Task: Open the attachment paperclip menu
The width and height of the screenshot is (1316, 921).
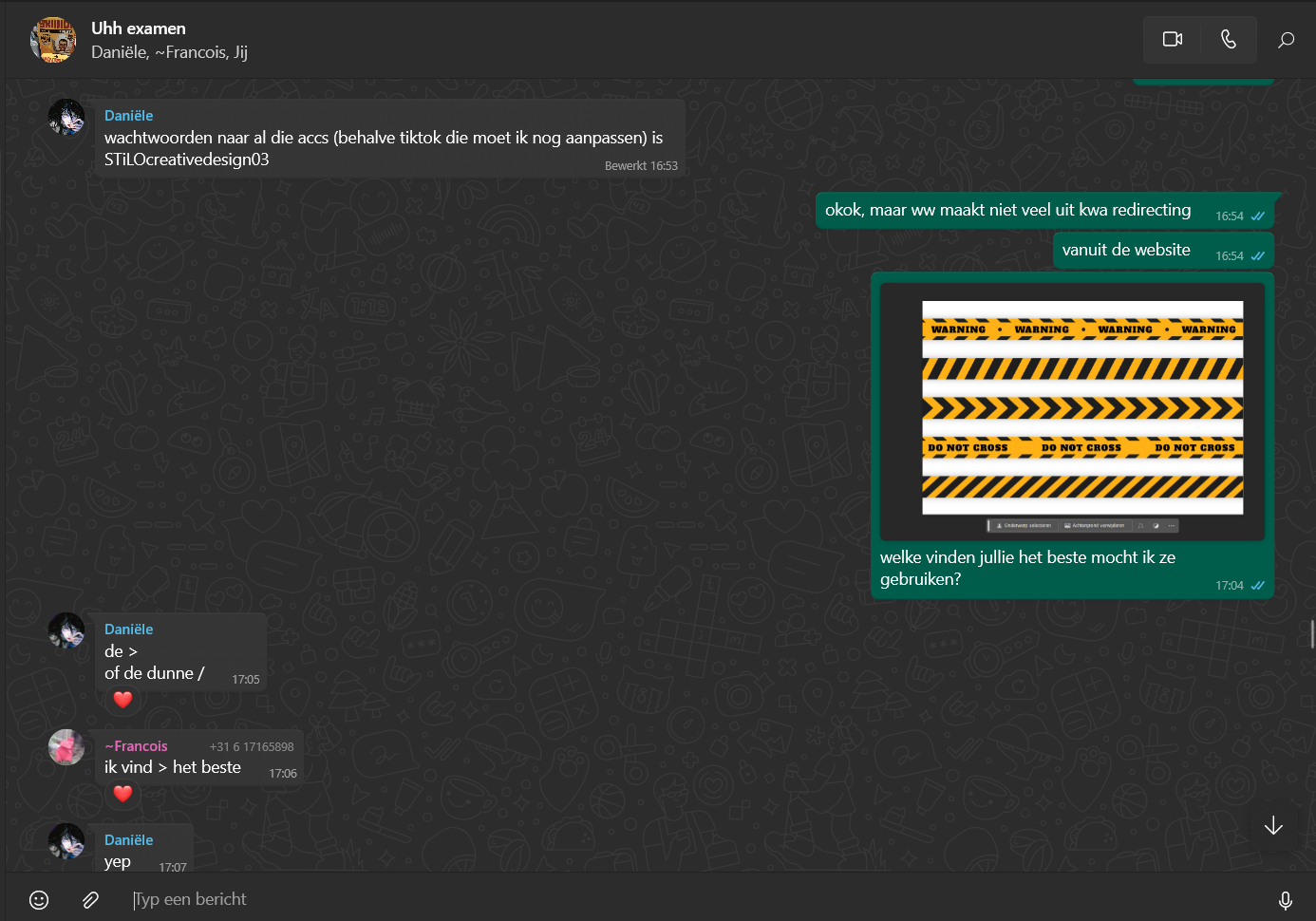Action: 90,899
